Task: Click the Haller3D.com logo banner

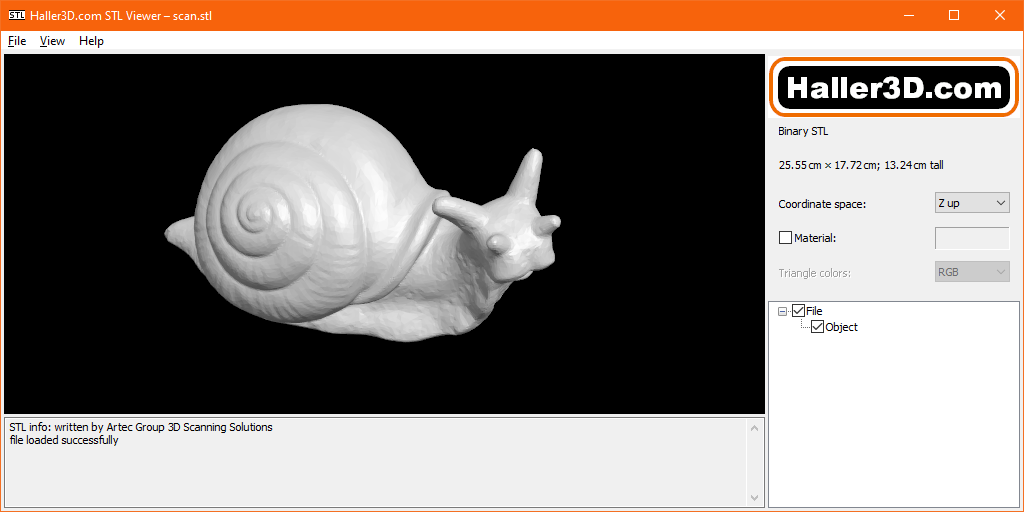Action: click(x=894, y=88)
